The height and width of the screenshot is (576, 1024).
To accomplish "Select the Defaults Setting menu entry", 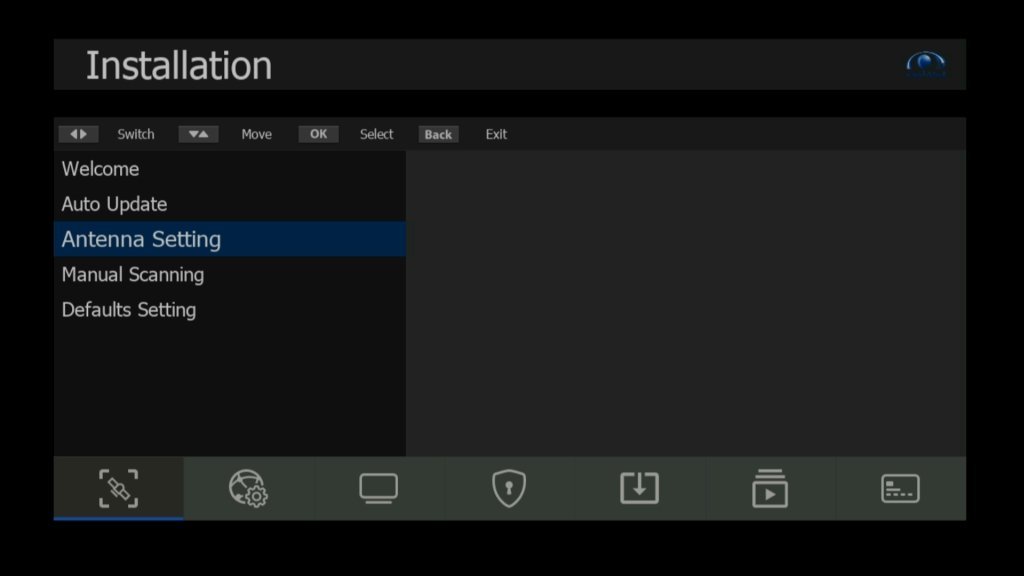I will 230,310.
